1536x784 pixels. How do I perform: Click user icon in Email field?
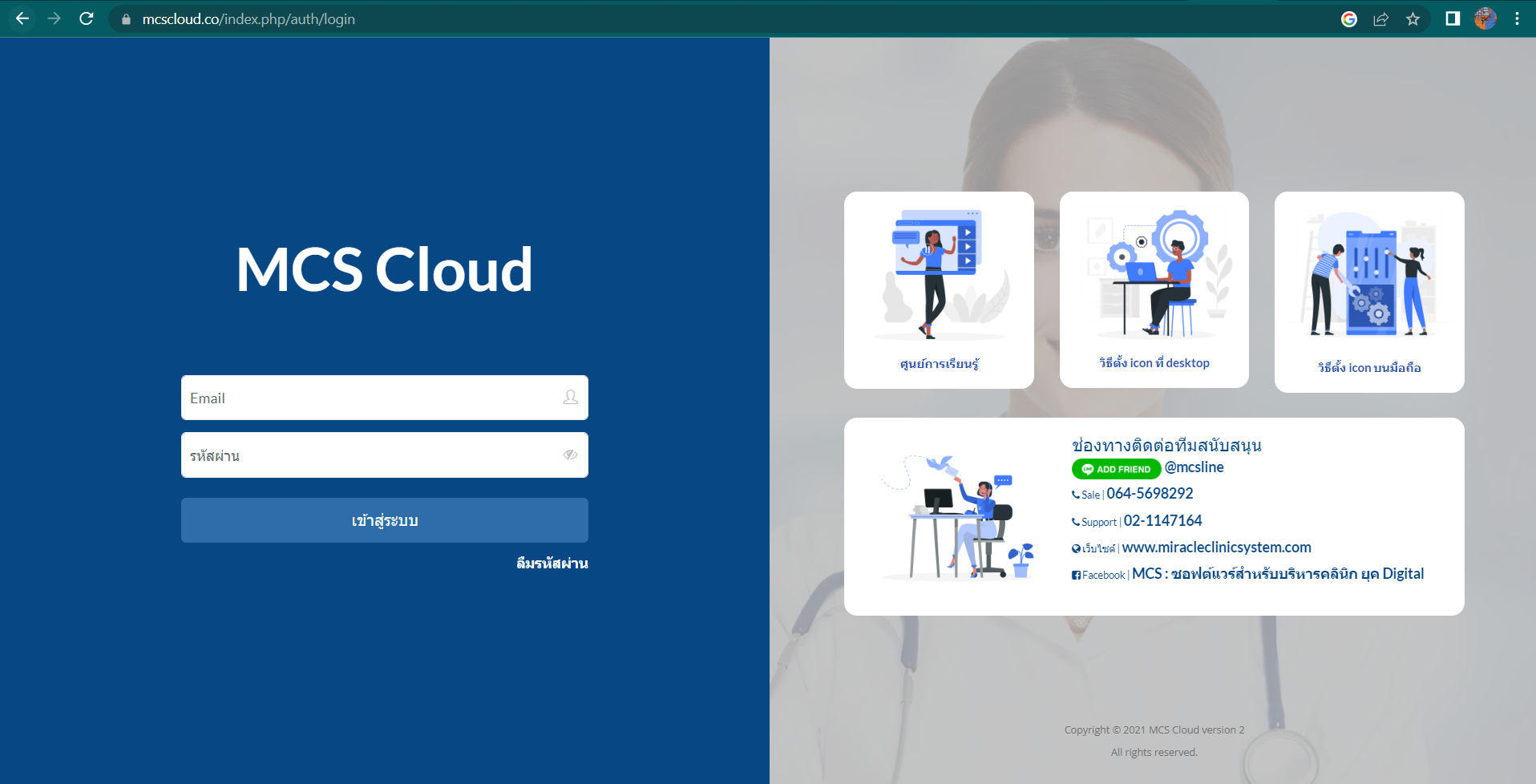tap(570, 398)
